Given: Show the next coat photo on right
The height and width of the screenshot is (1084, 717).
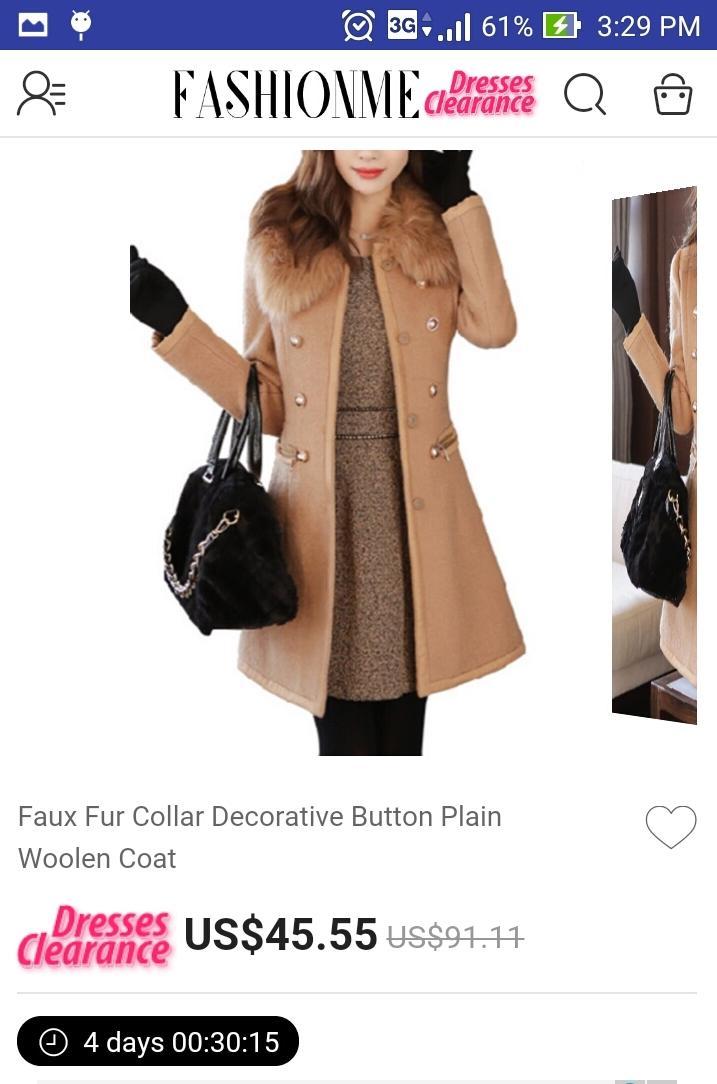Looking at the screenshot, I should click(654, 455).
